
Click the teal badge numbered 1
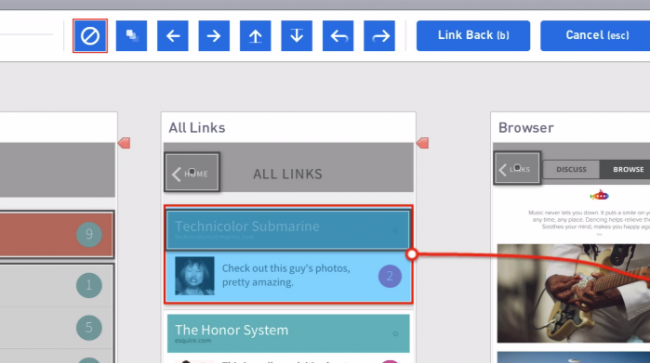point(89,285)
